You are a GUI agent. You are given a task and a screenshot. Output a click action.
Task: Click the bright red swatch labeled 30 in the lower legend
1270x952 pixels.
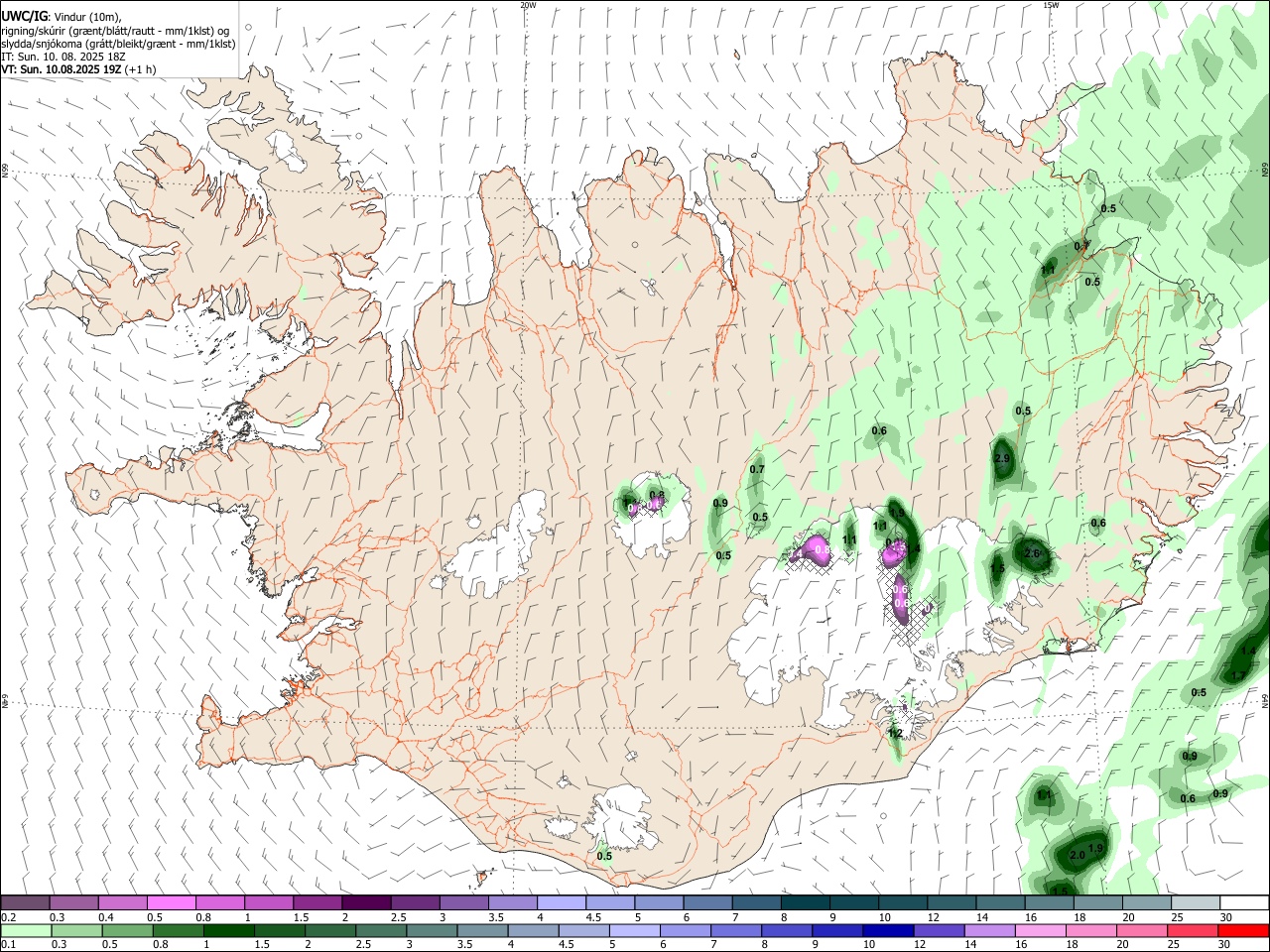click(1242, 930)
